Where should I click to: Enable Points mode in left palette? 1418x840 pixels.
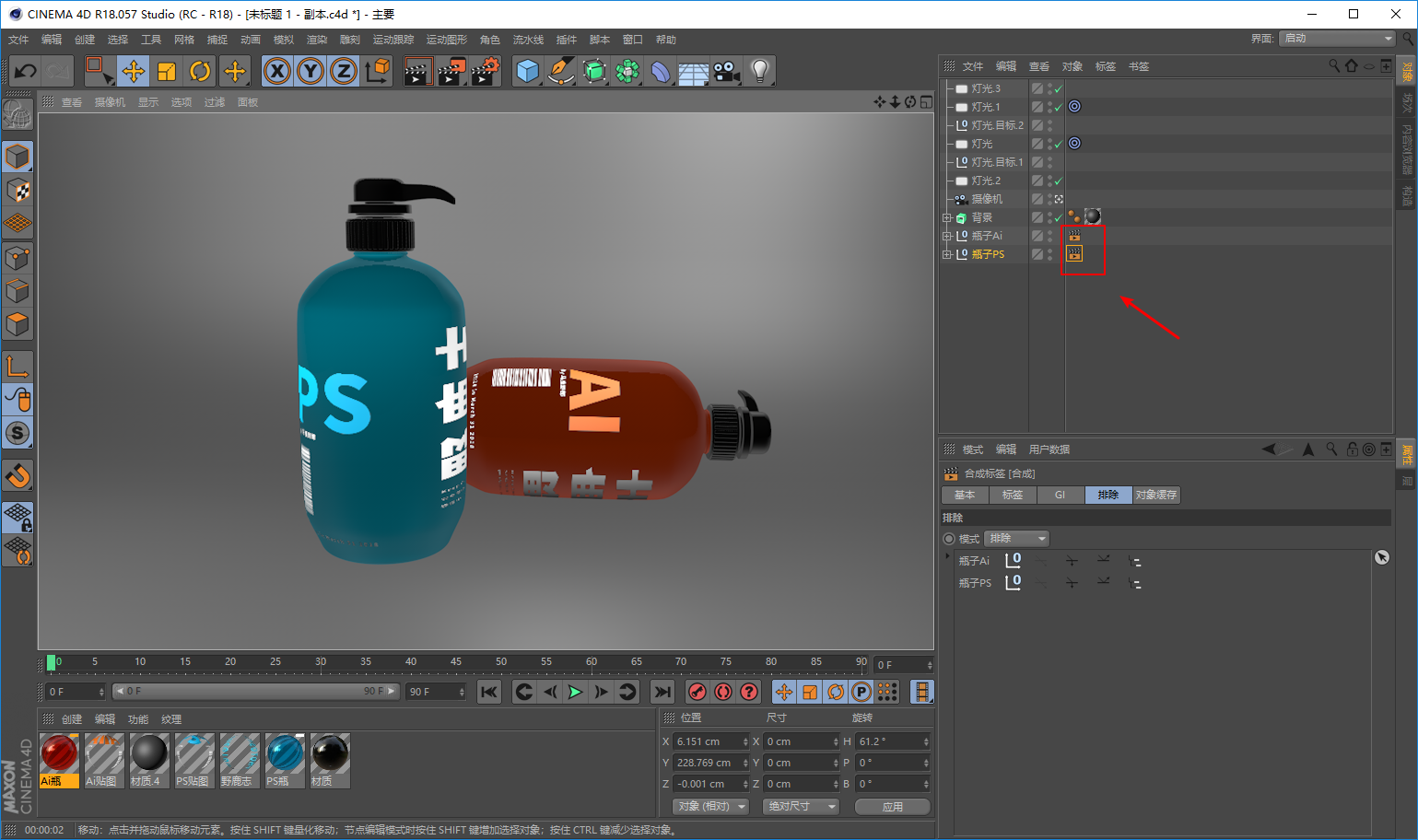pyautogui.click(x=18, y=258)
